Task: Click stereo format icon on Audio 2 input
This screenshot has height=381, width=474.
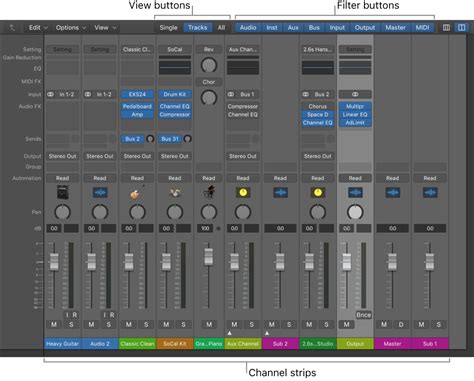Action: click(x=88, y=94)
